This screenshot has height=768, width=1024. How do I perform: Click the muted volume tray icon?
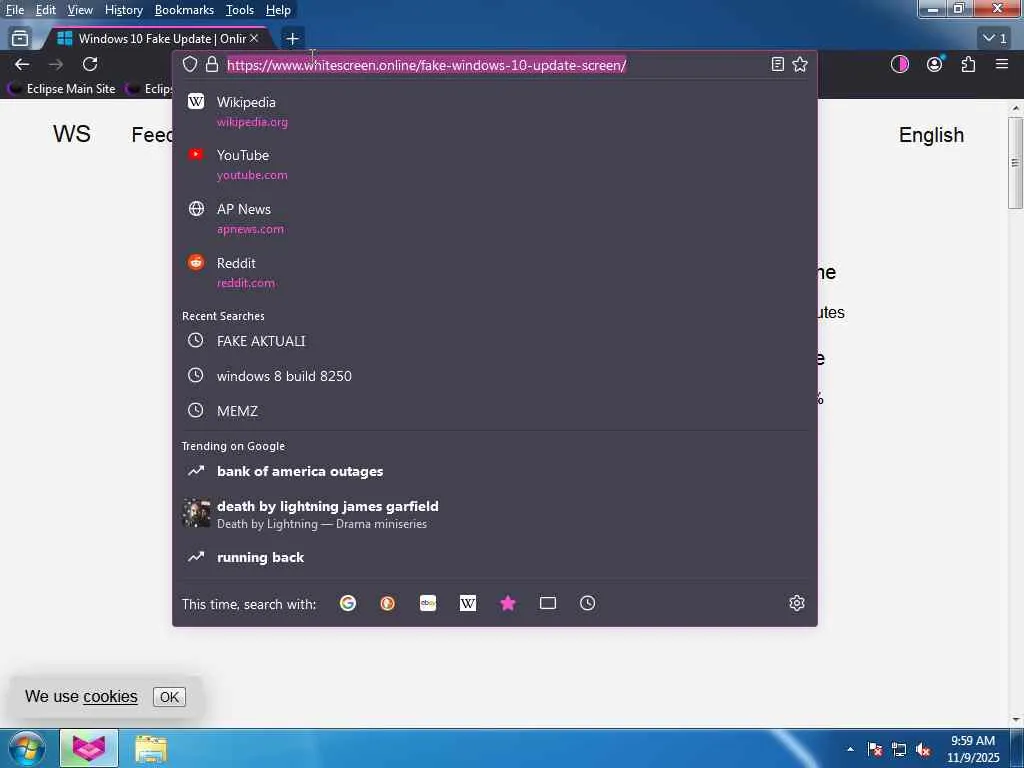click(923, 750)
